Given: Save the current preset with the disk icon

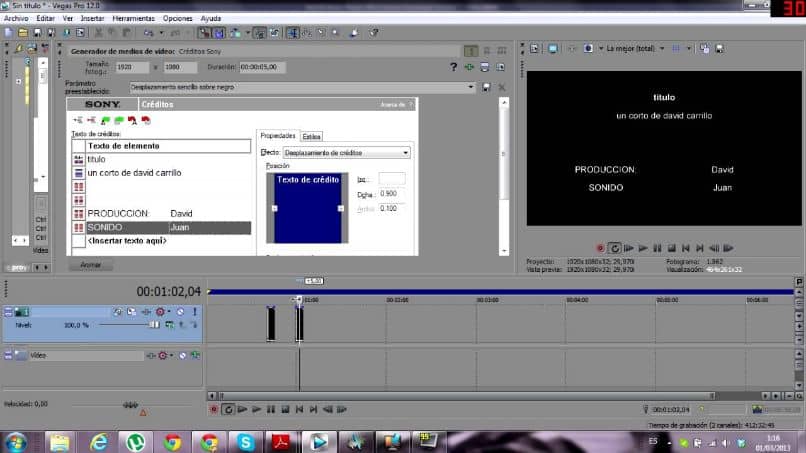Looking at the screenshot, I should tap(486, 87).
